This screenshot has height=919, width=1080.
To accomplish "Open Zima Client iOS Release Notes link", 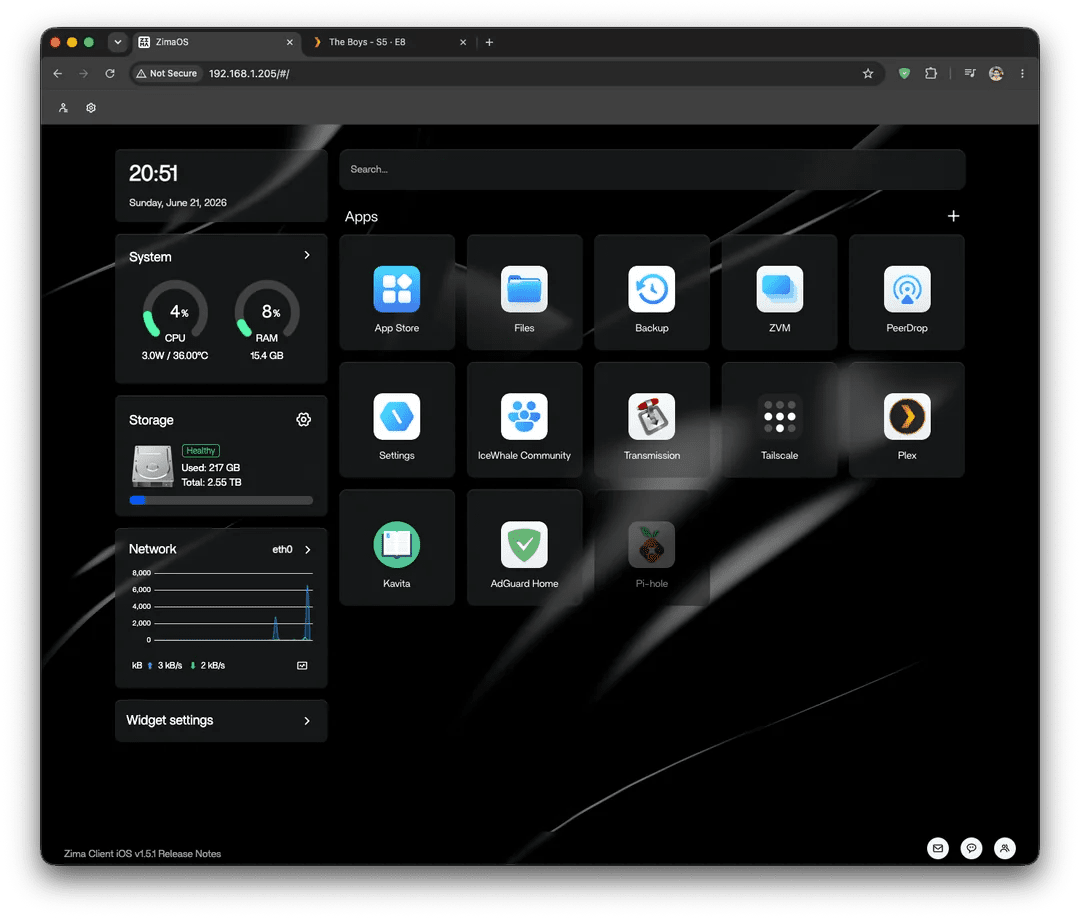I will point(143,854).
